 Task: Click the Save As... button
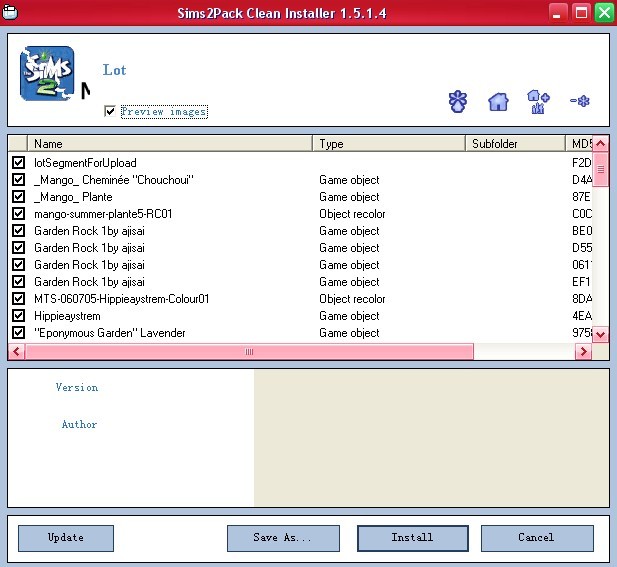point(283,538)
